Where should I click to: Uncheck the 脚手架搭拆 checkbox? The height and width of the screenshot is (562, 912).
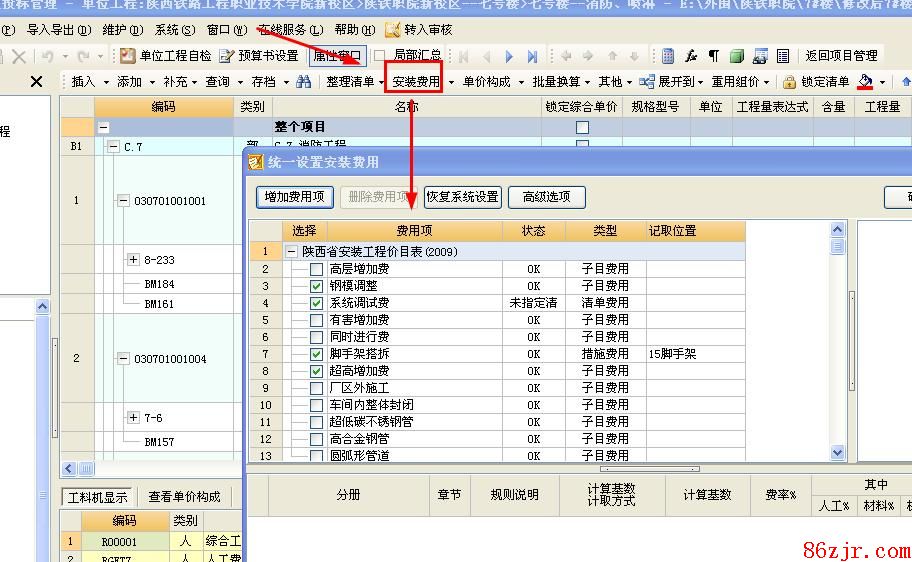pyautogui.click(x=316, y=354)
